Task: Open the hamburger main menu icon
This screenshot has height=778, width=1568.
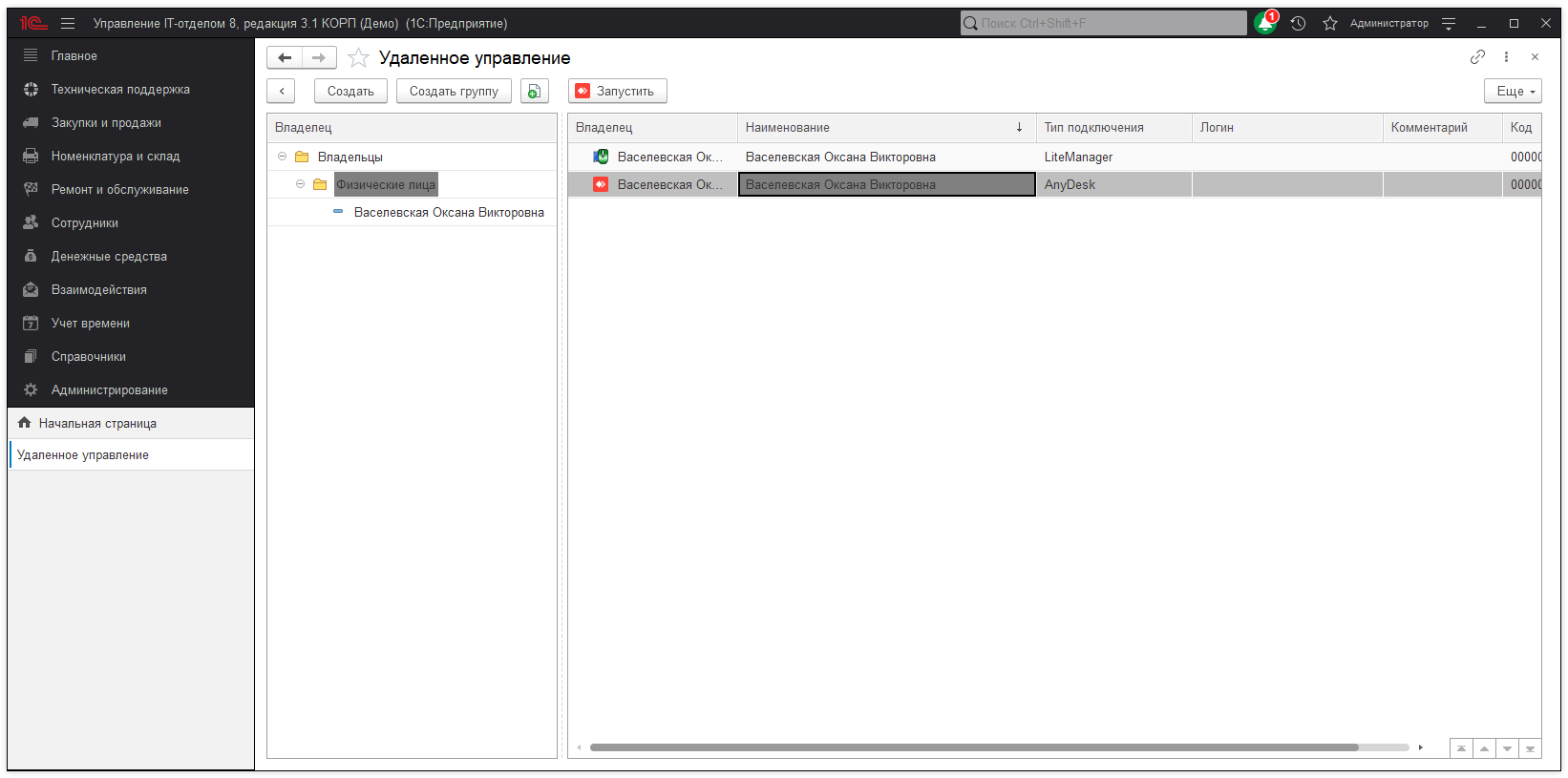Action: [x=68, y=23]
